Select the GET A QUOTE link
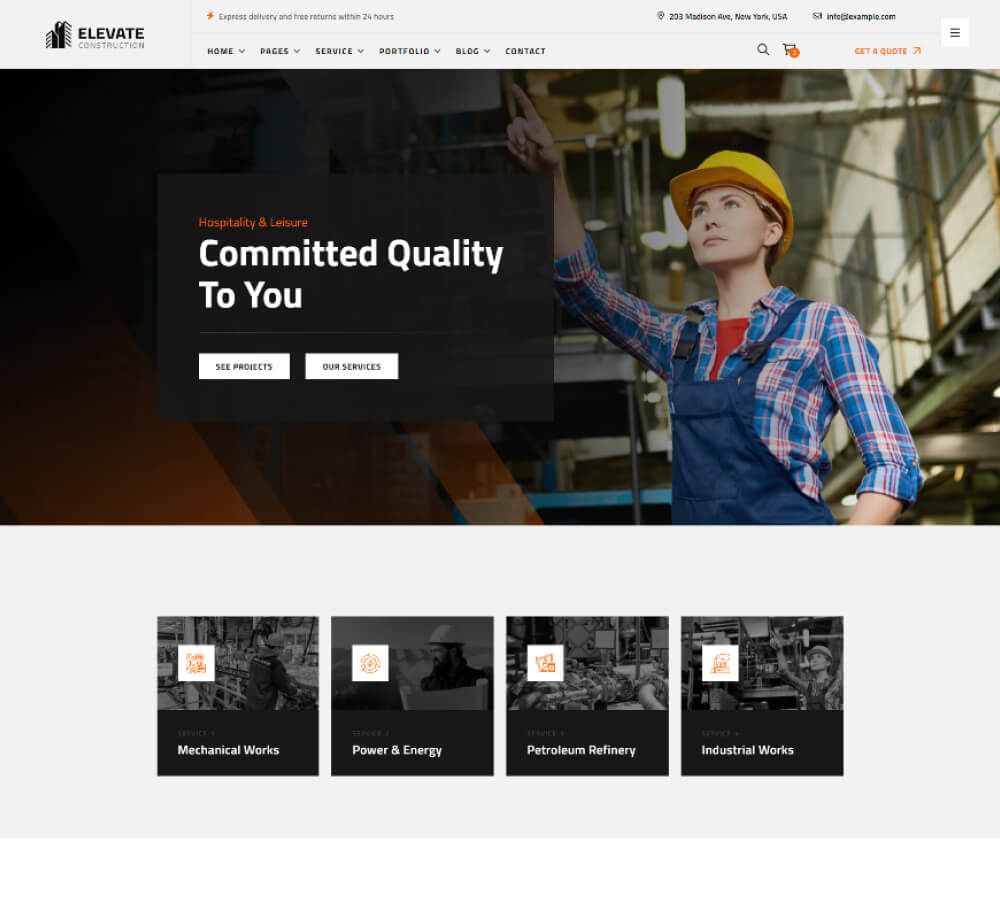 click(x=886, y=51)
